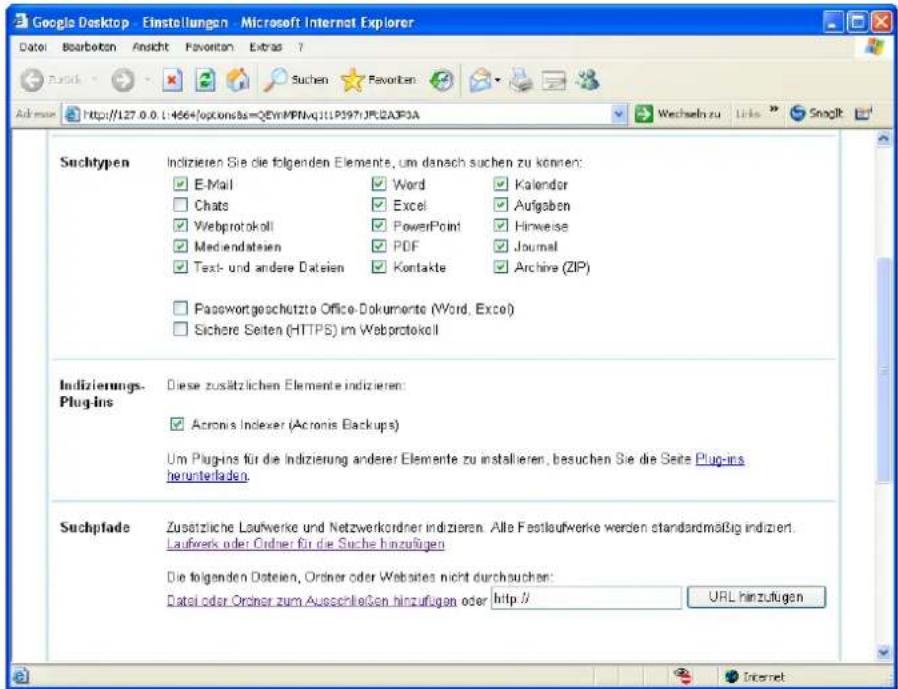898x689 pixels.
Task: Click the Forward navigation arrow
Action: [x=121, y=81]
